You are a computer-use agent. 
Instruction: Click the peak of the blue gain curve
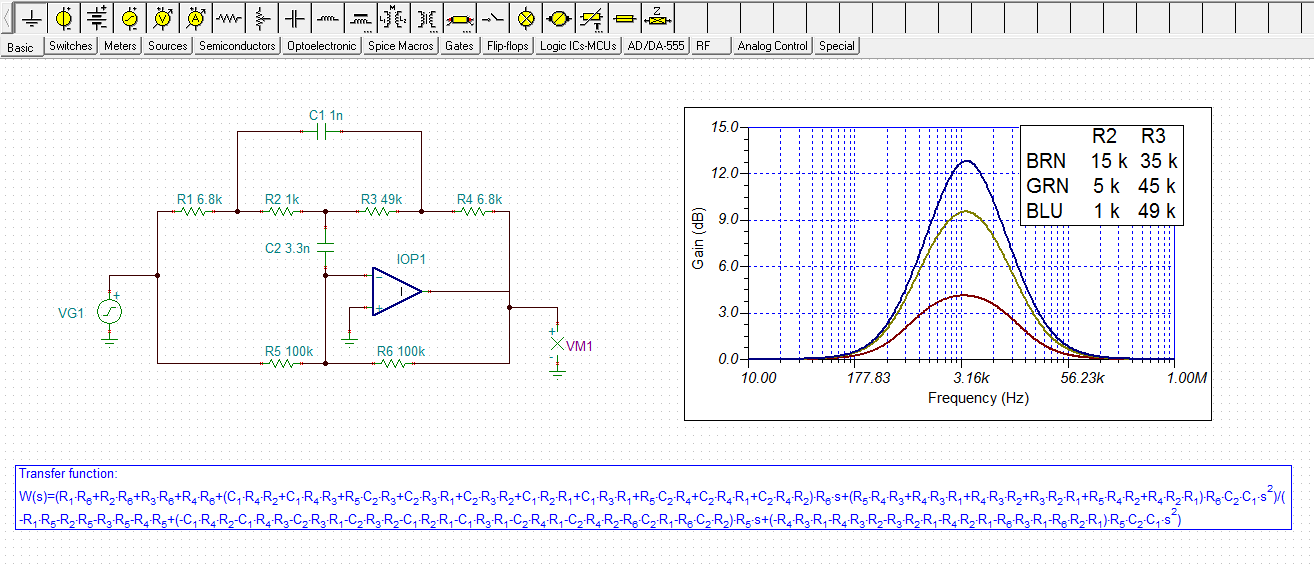coord(965,160)
